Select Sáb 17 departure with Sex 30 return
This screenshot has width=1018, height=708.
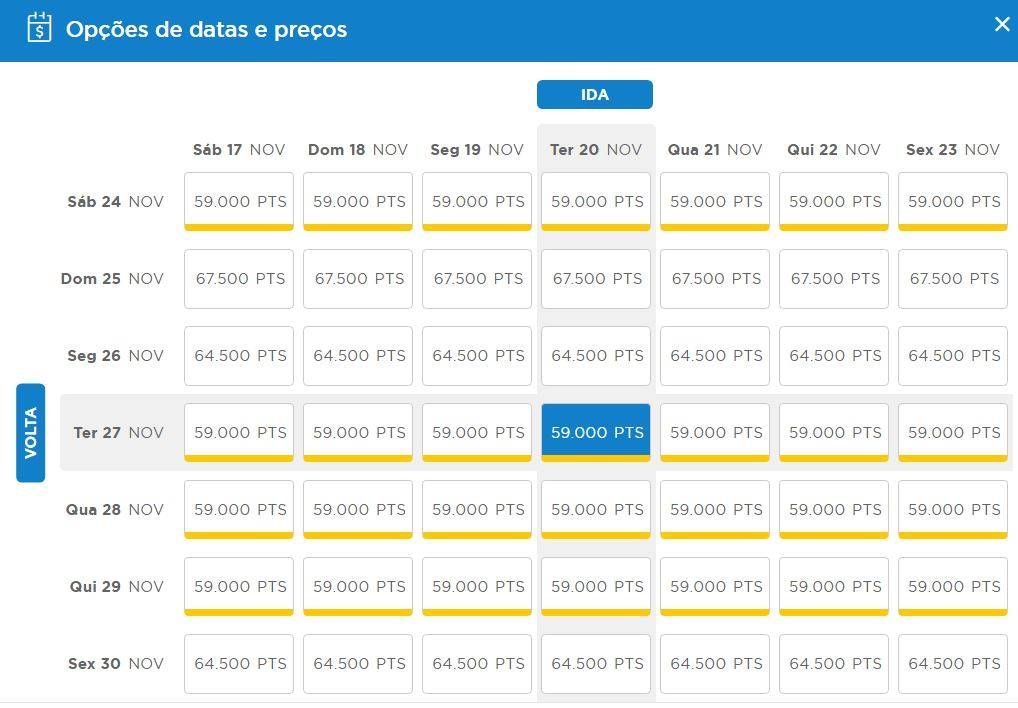239,663
